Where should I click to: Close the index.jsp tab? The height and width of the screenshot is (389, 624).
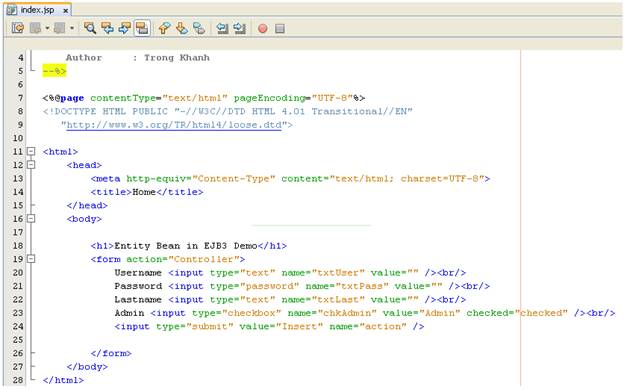(x=66, y=10)
